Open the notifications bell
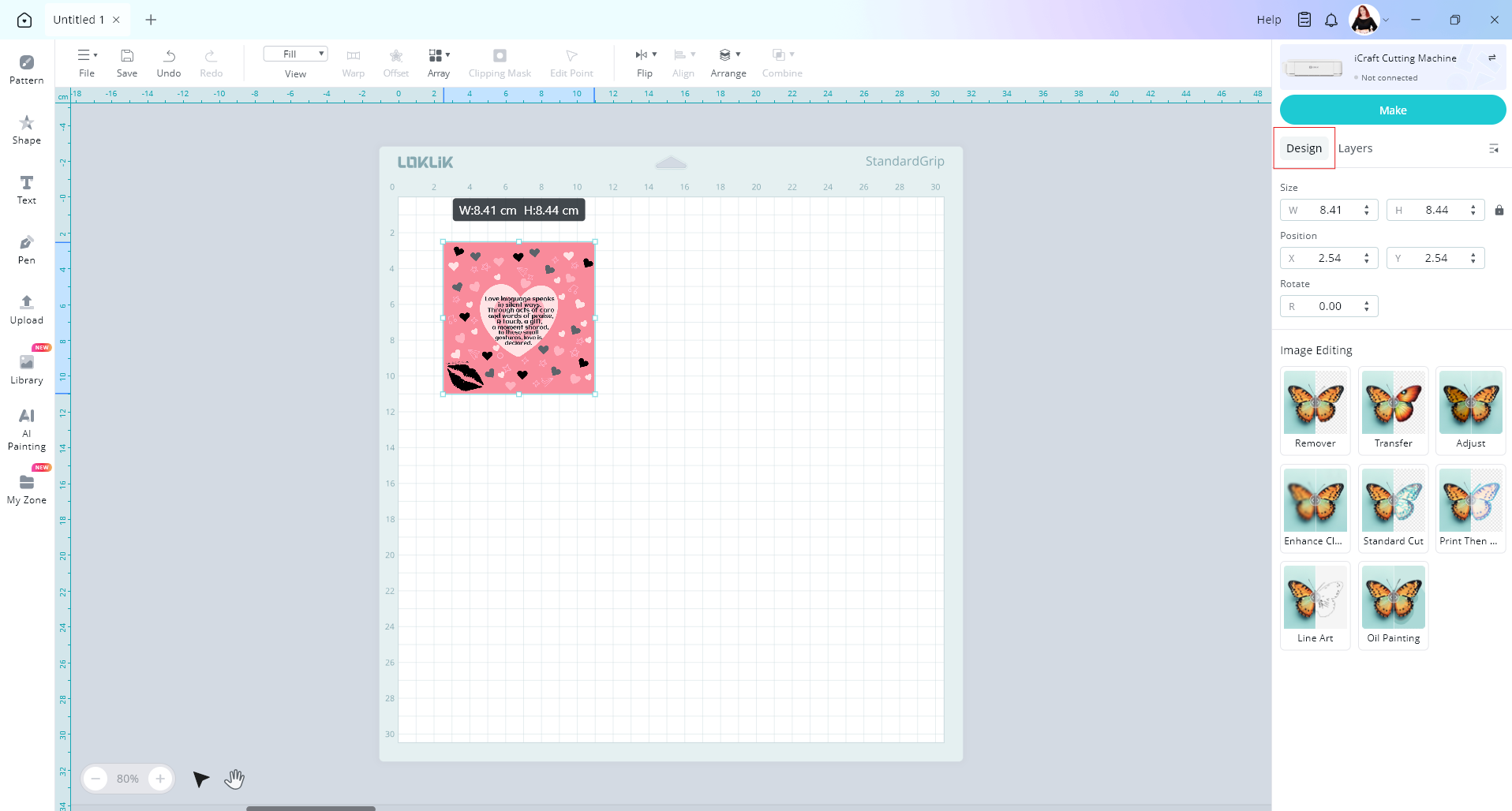 click(x=1331, y=20)
